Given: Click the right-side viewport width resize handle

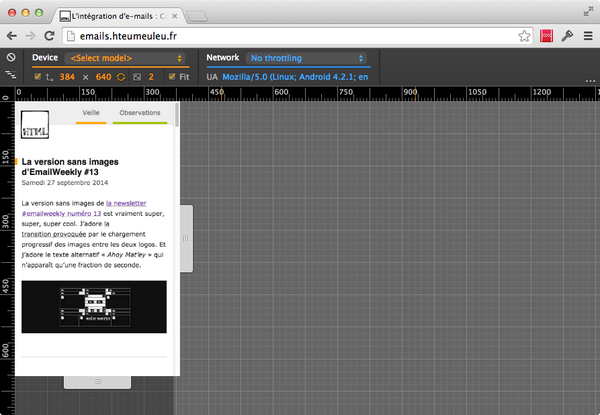Looking at the screenshot, I should pos(185,238).
